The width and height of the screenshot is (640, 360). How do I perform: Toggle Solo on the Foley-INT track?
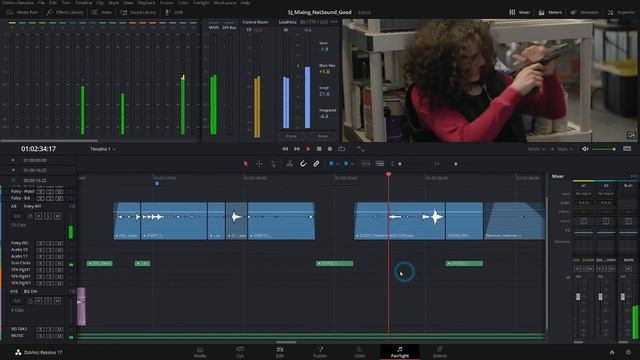point(48,216)
